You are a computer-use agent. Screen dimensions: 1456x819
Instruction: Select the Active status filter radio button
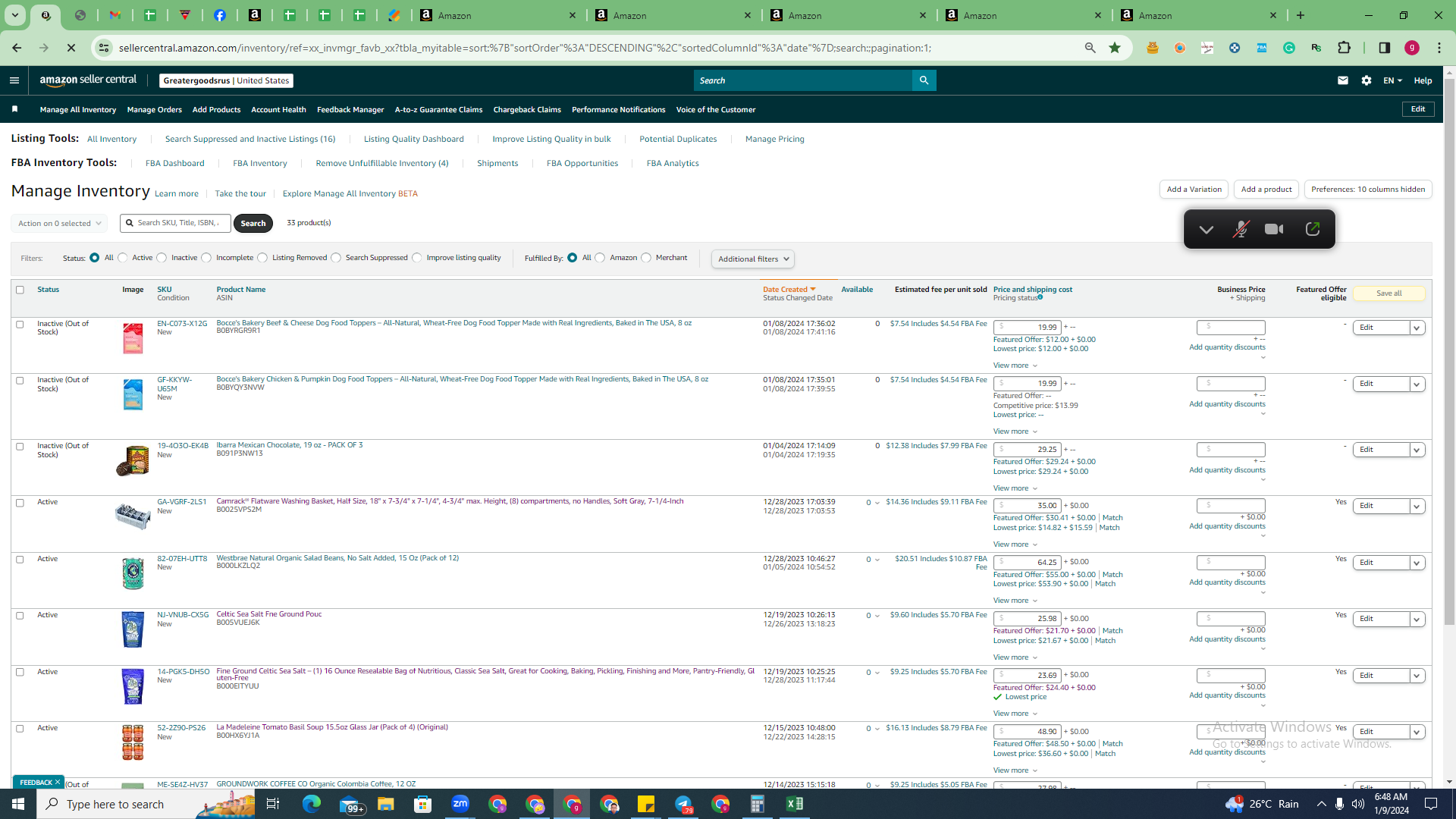(123, 258)
